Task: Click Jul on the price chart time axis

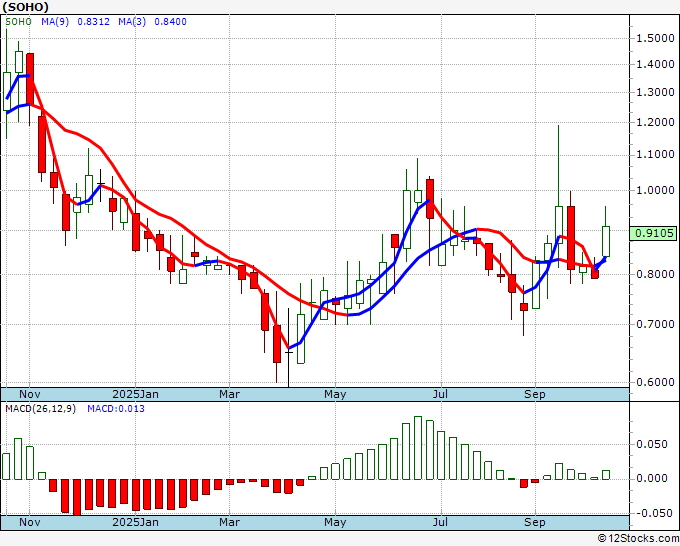Action: point(441,394)
